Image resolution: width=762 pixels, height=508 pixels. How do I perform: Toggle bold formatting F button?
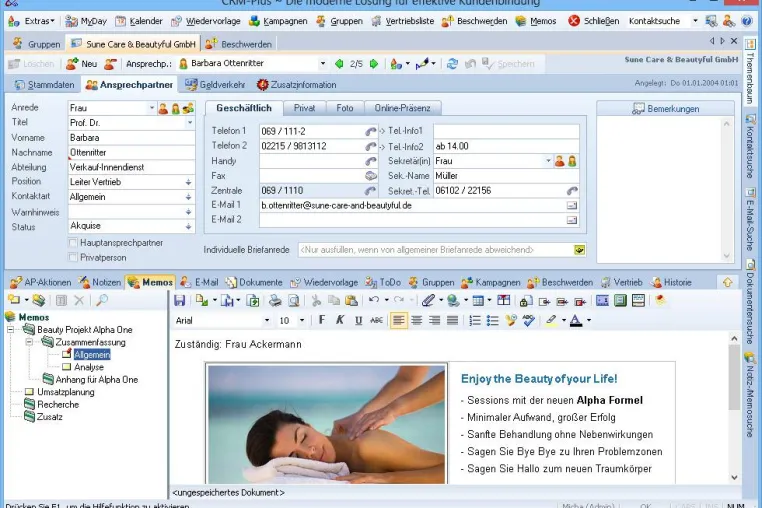coord(322,320)
